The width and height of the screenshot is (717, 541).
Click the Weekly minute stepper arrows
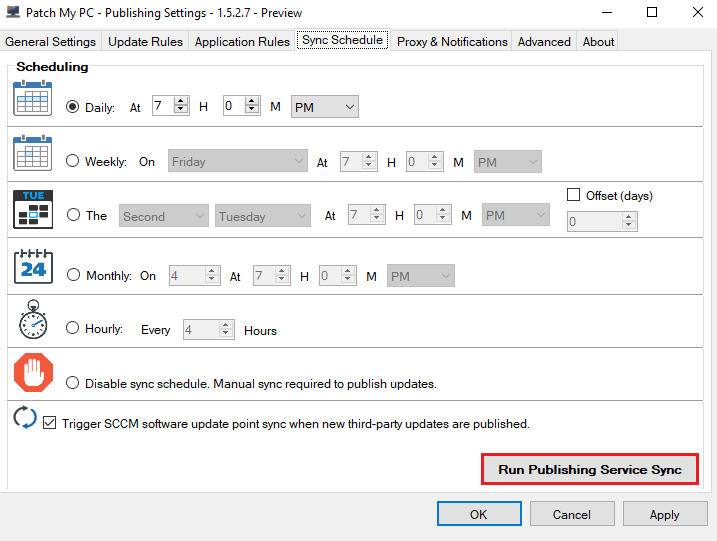(x=435, y=161)
